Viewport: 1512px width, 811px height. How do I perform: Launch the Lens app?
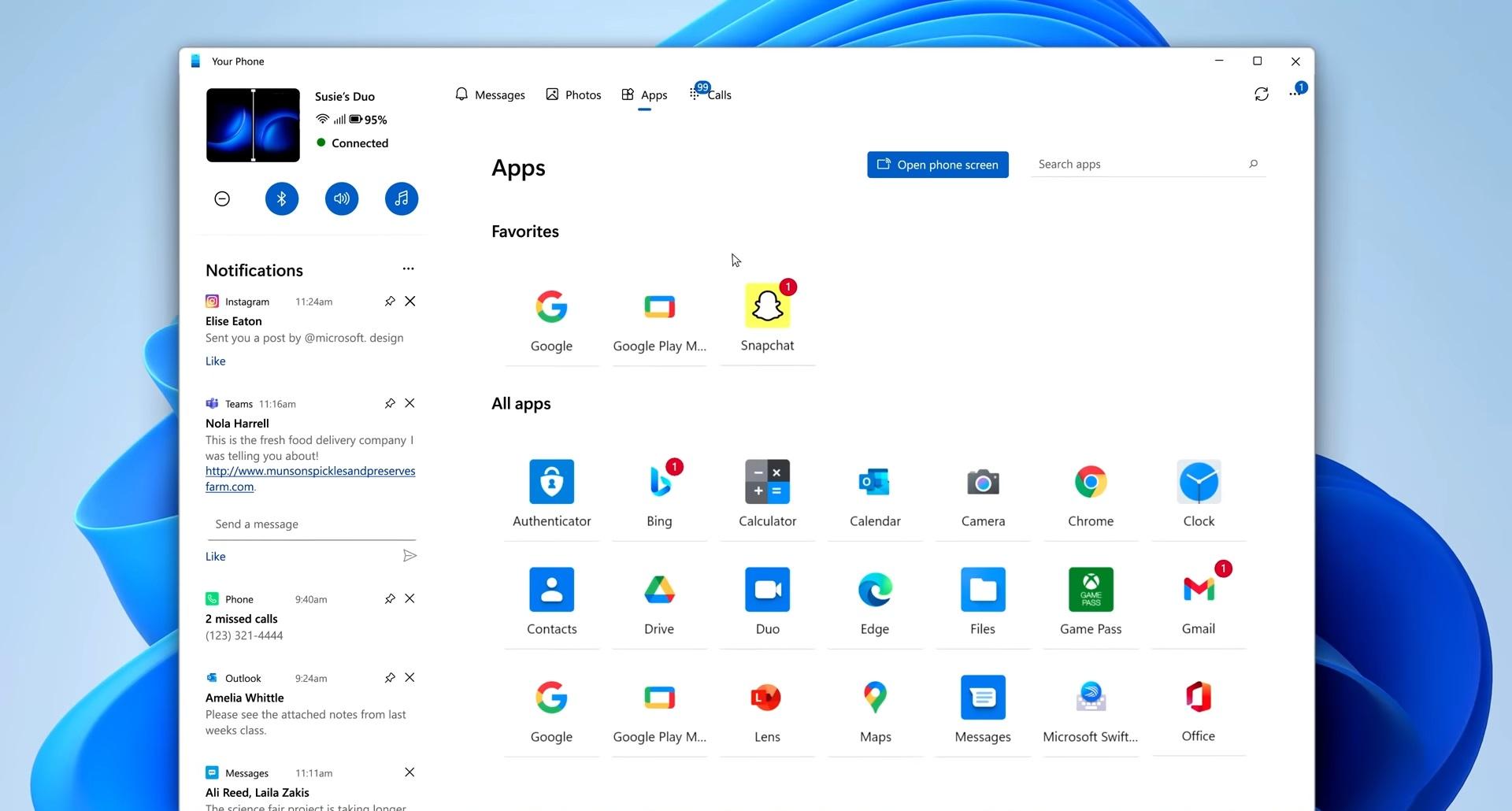click(x=768, y=709)
